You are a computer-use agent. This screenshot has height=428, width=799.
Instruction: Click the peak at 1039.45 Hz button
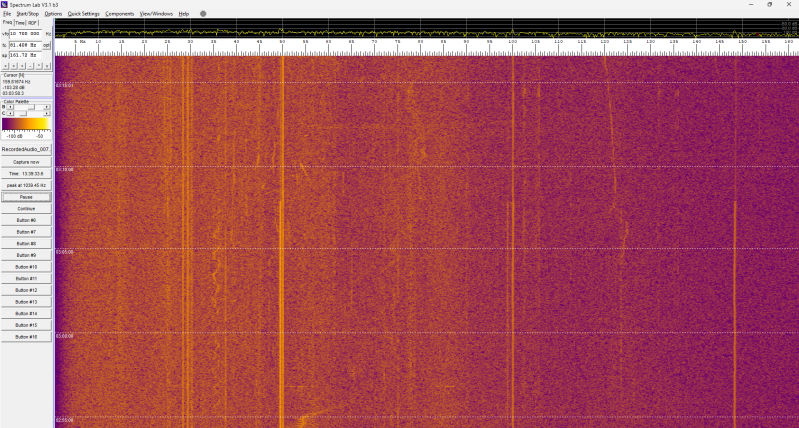(x=26, y=185)
